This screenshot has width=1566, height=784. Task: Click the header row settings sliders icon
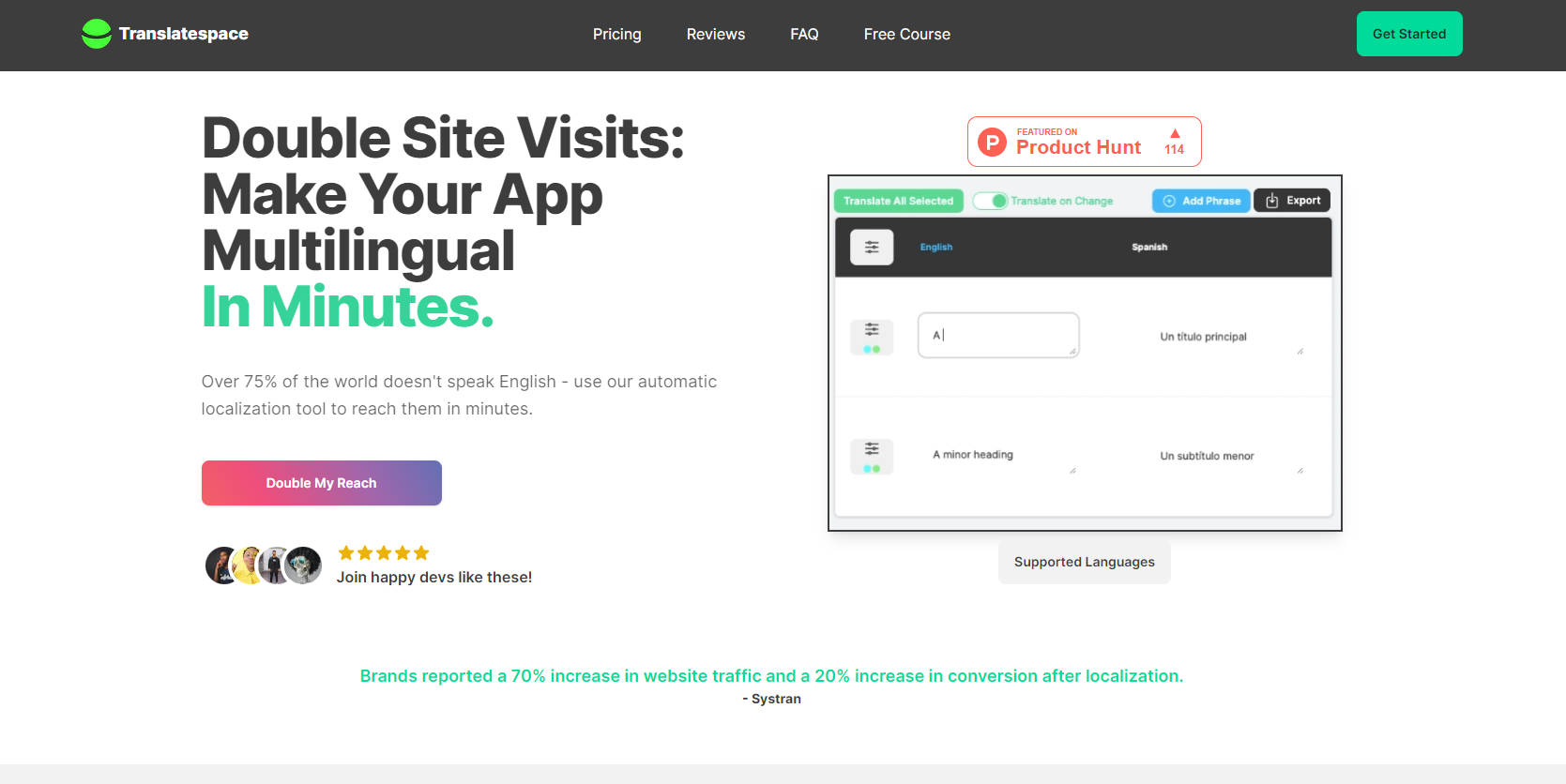pos(872,248)
